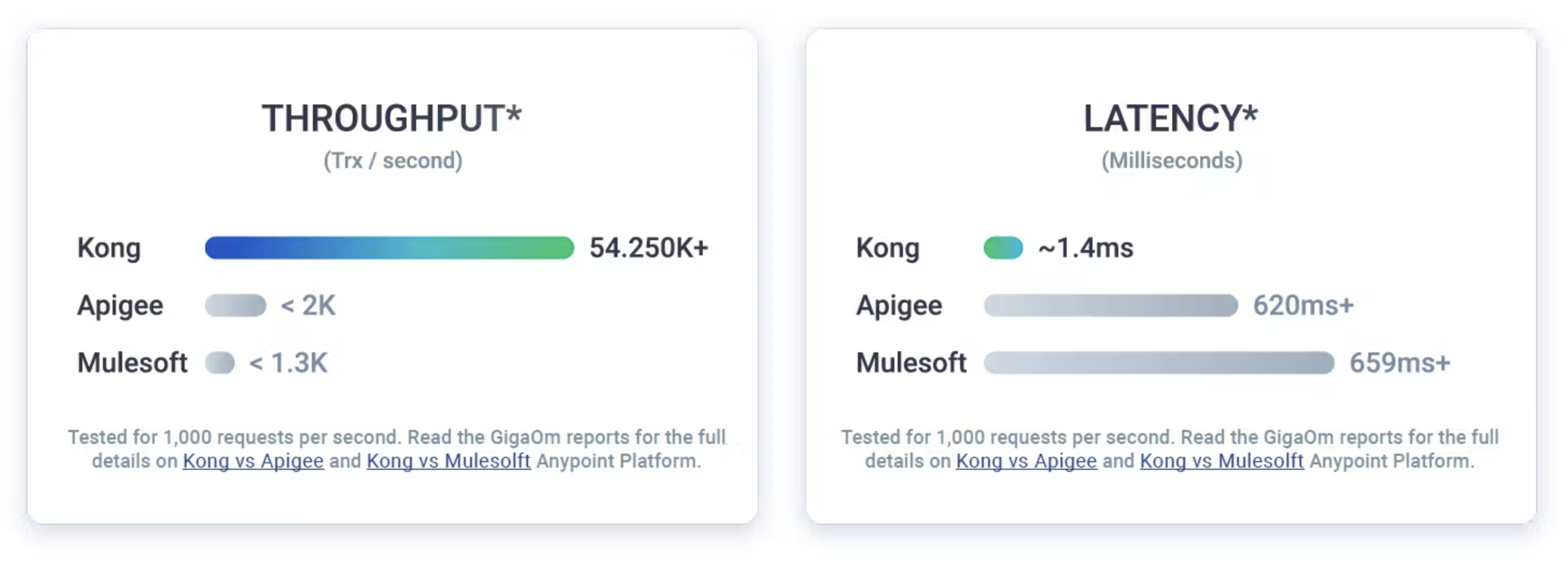Click Apigee's gray throughput bar
This screenshot has width=1568, height=570.
pos(235,305)
